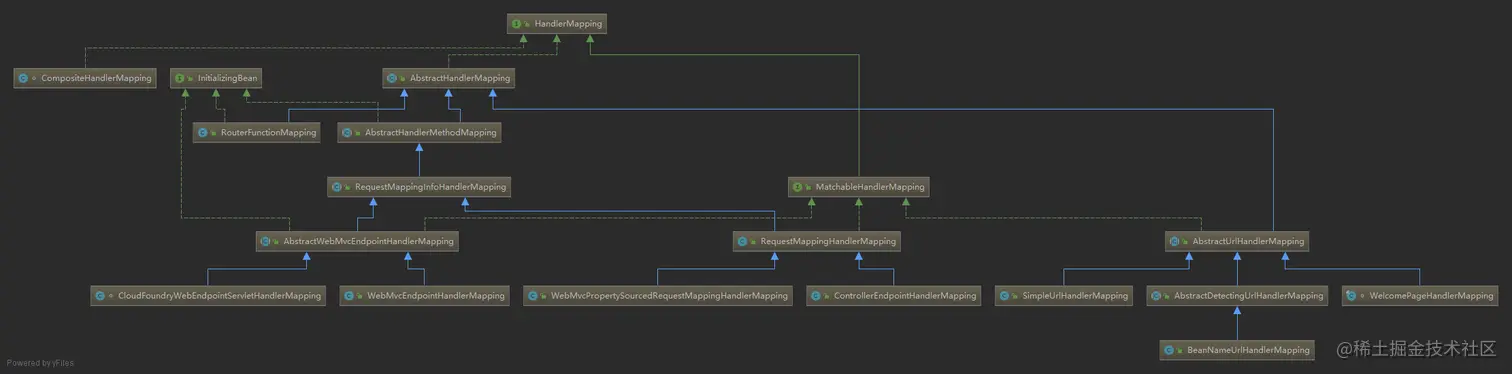Click the class icon of WebMvcEndpointHandlerMapping
The height and width of the screenshot is (374, 1512).
pos(349,296)
